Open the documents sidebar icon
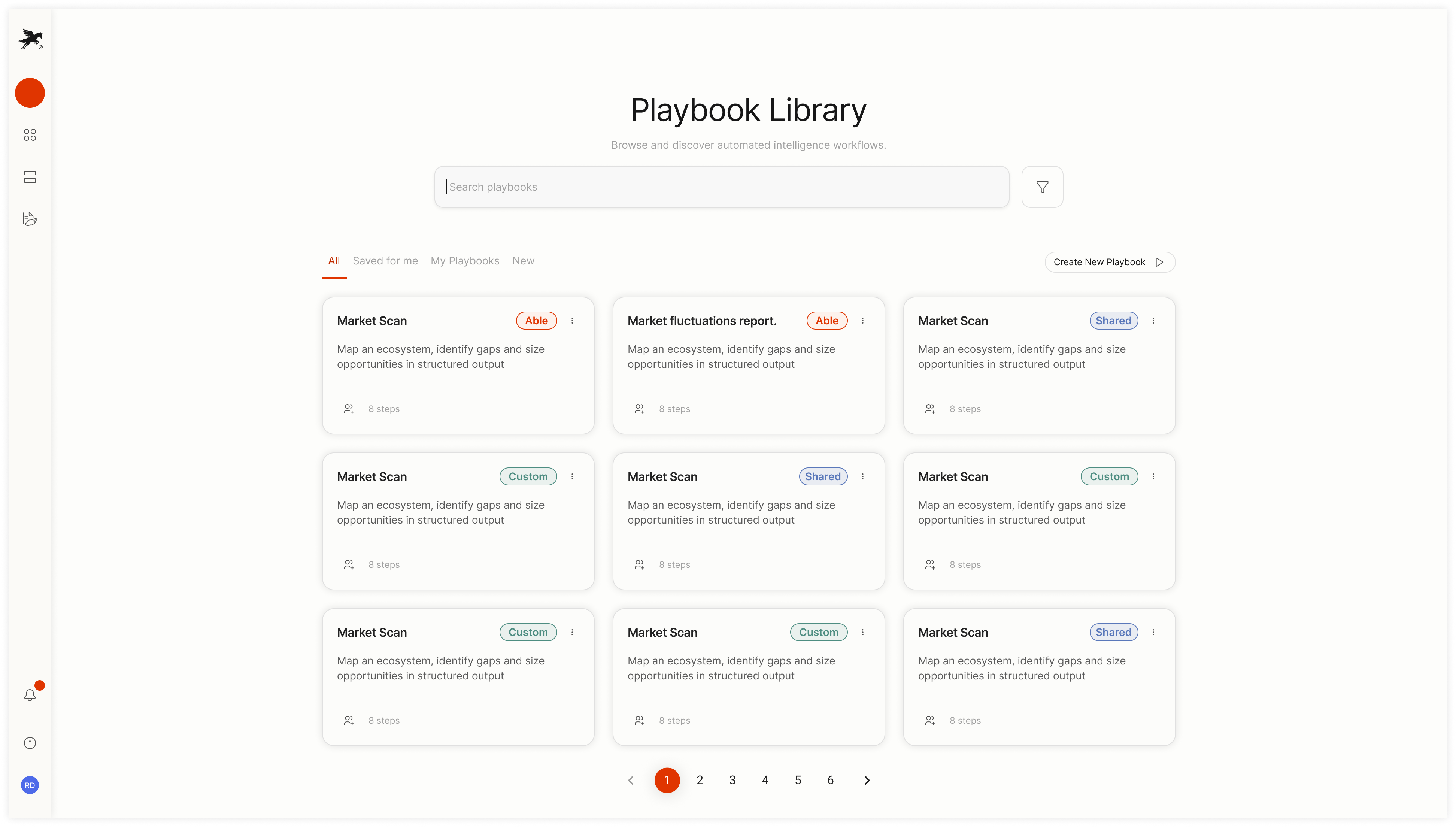The height and width of the screenshot is (827, 1456). (x=30, y=219)
